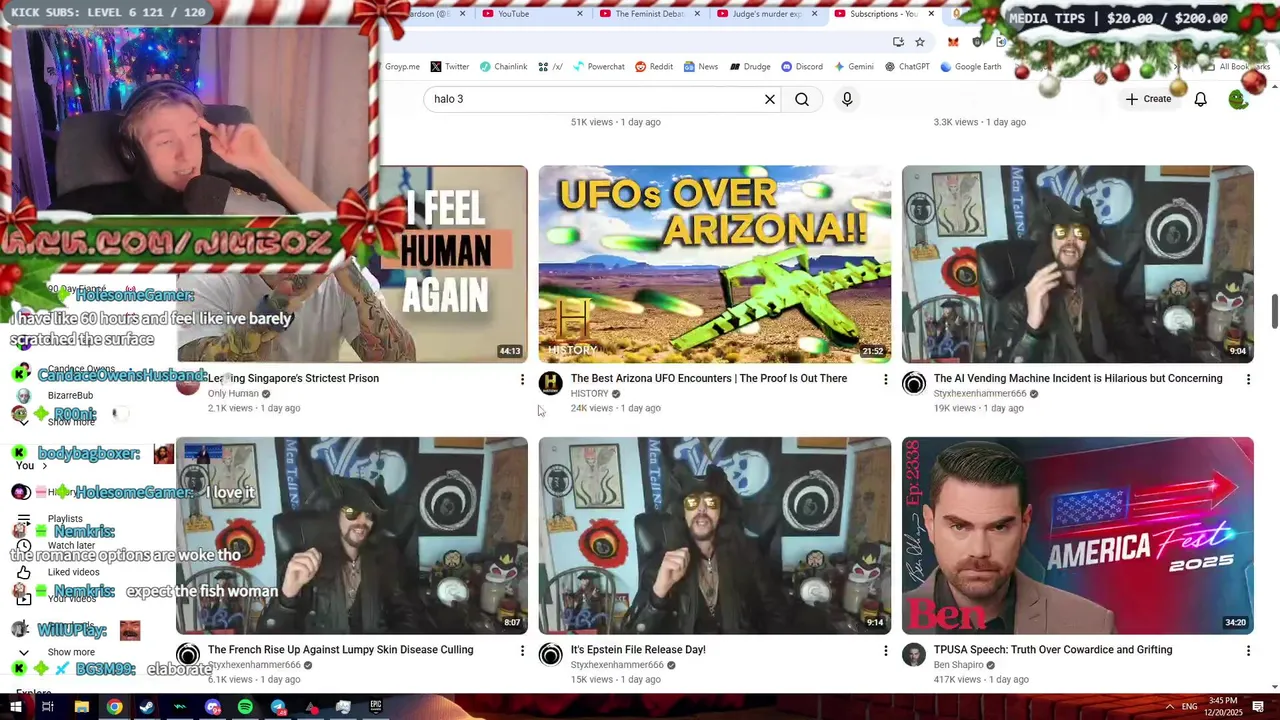Viewport: 1280px width, 720px height.
Task: Switch to The Feminist Debat tab
Action: coord(648,14)
